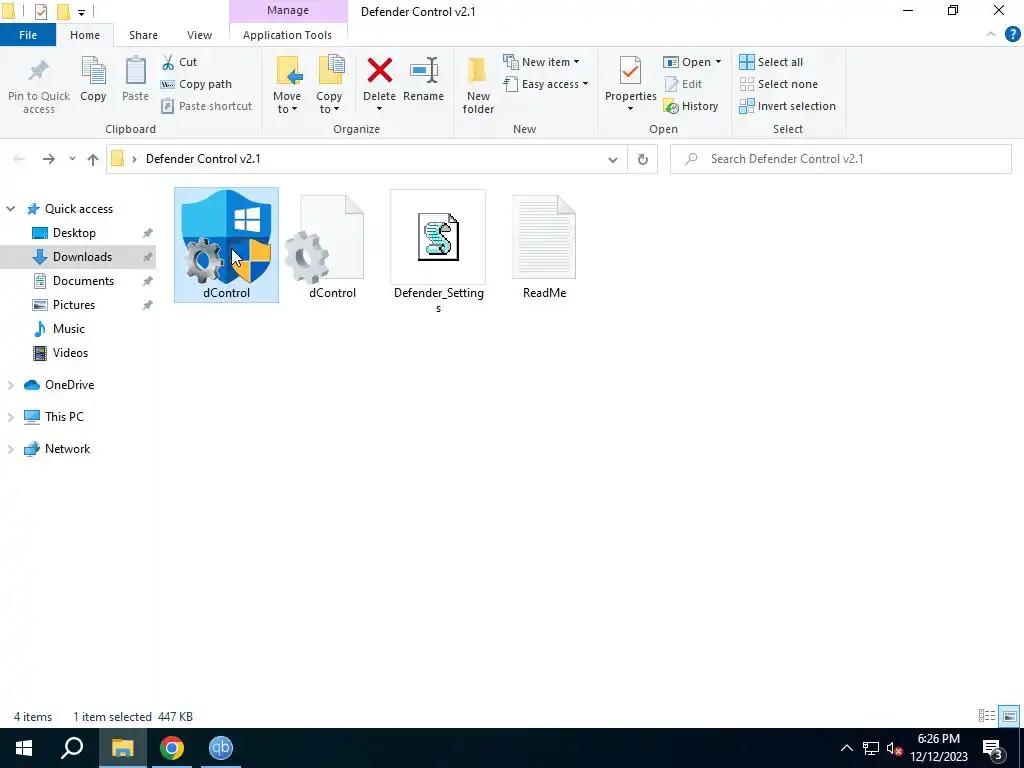Collapse Quick access tree node
Screen dimensions: 1024x768
[x=10, y=209]
